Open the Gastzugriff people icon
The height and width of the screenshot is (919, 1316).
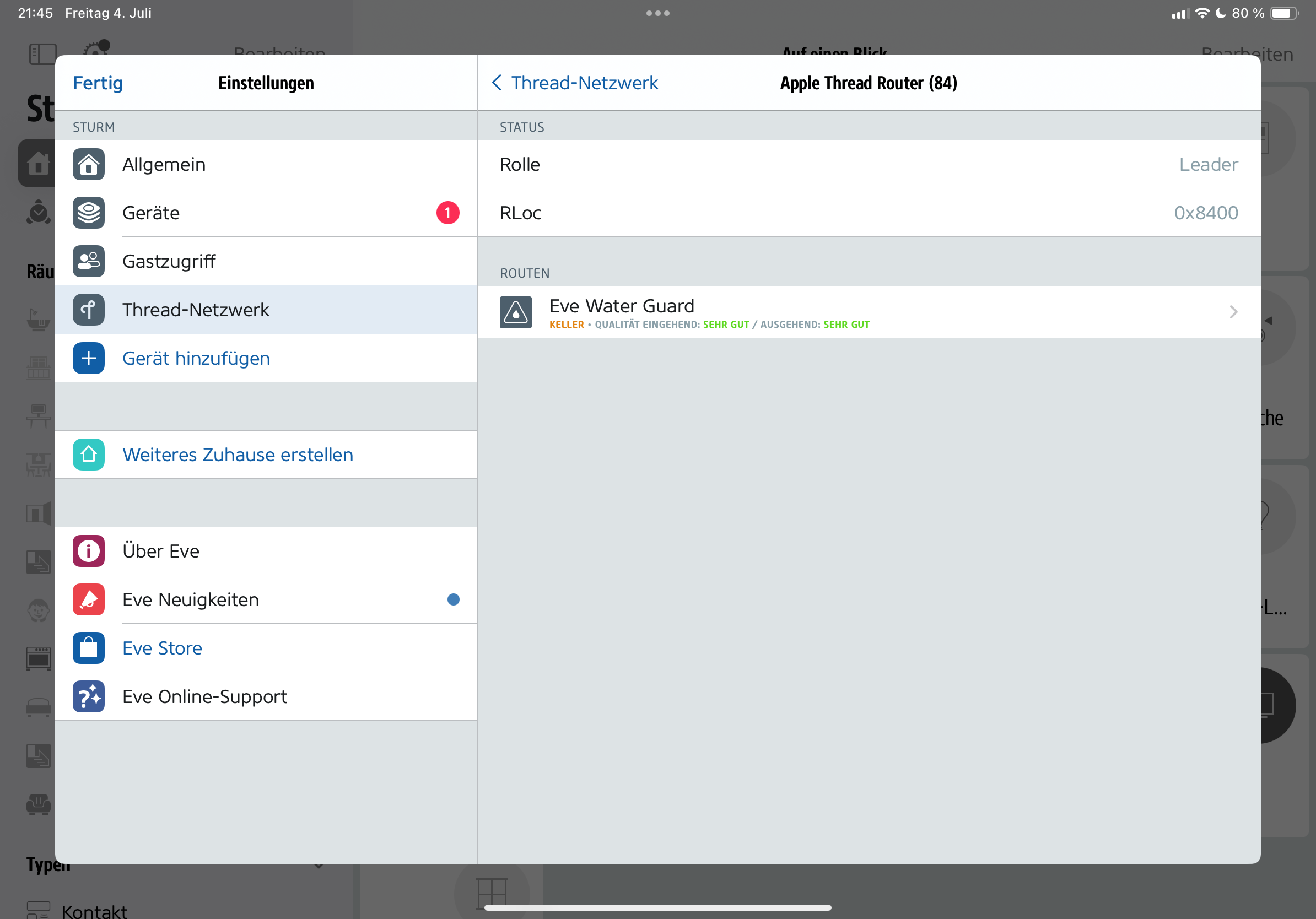pyautogui.click(x=88, y=261)
